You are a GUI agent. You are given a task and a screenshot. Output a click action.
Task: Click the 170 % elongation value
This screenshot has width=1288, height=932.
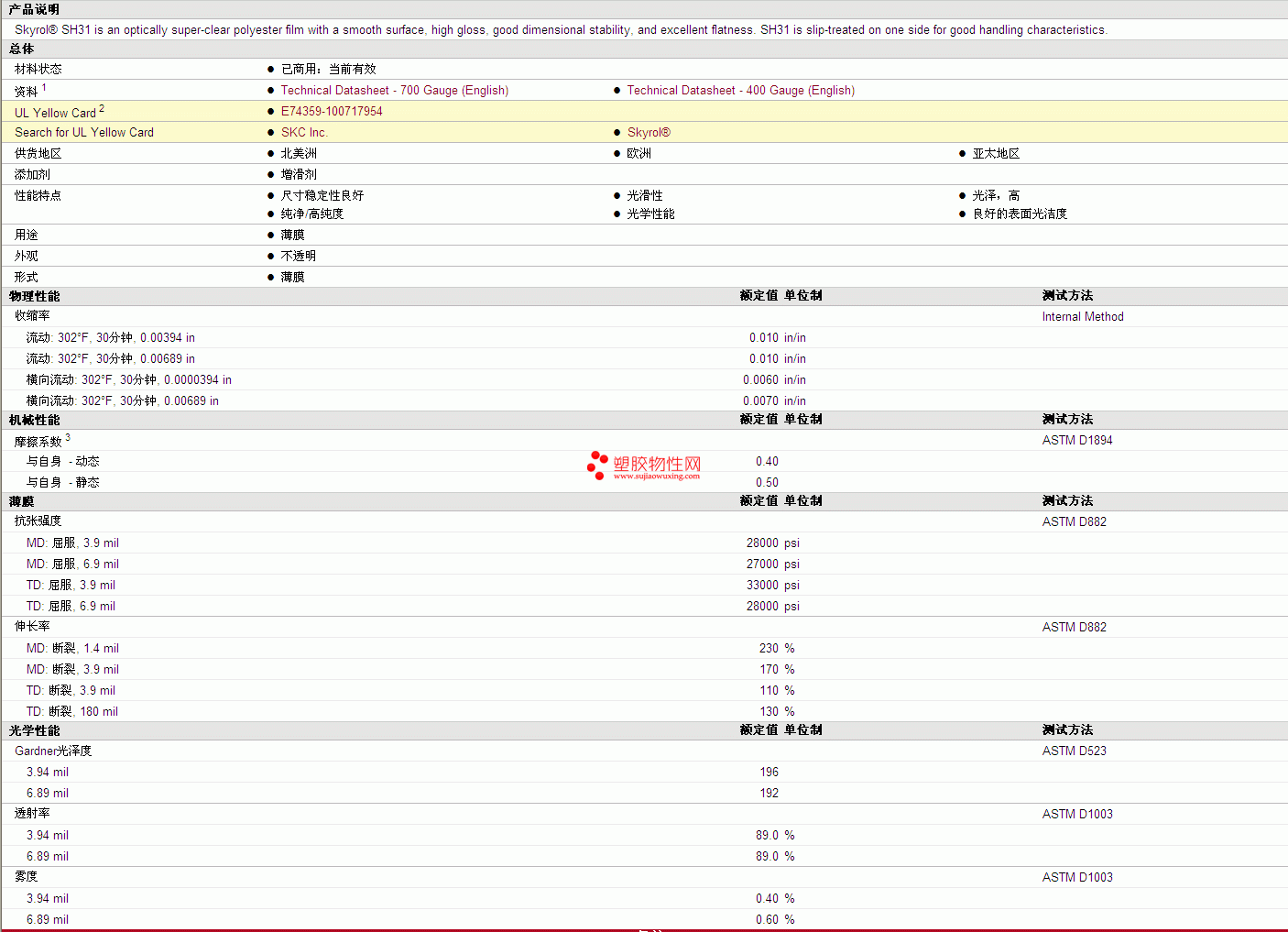[777, 669]
